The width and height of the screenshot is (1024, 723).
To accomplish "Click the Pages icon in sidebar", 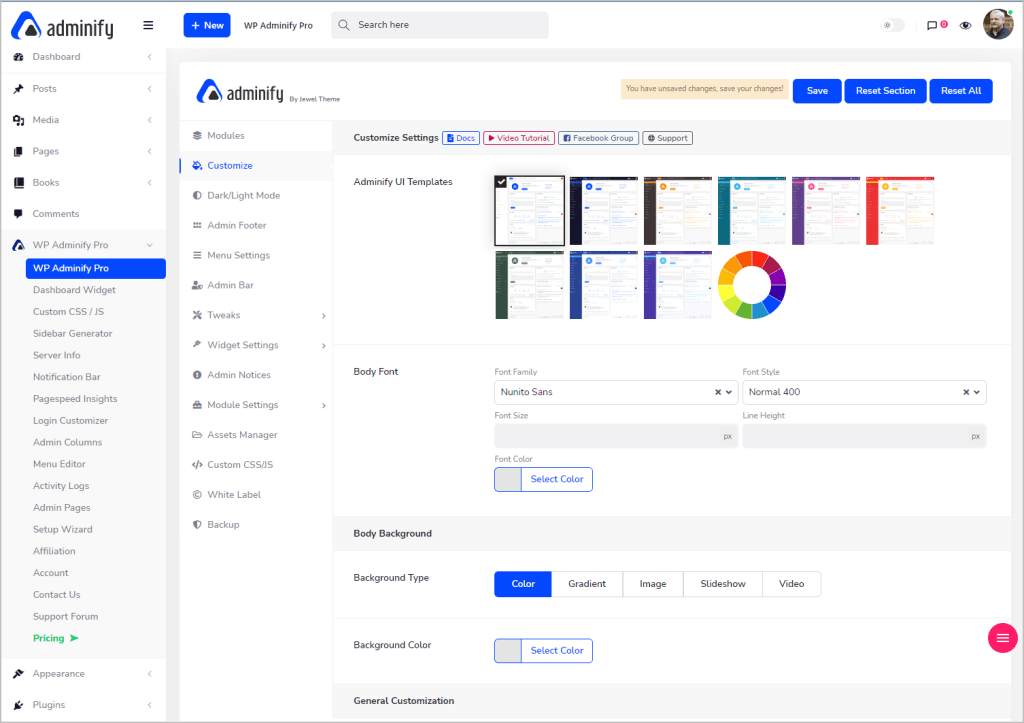I will click(18, 152).
